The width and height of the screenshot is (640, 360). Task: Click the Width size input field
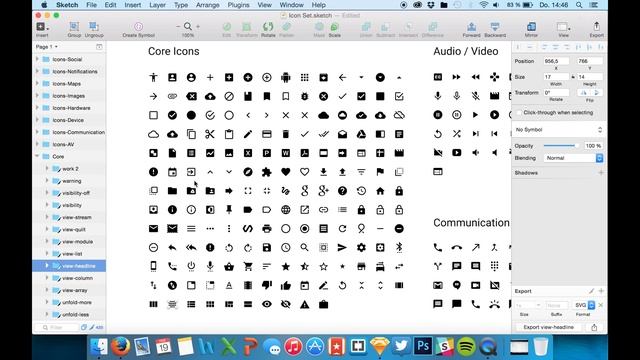(x=556, y=77)
